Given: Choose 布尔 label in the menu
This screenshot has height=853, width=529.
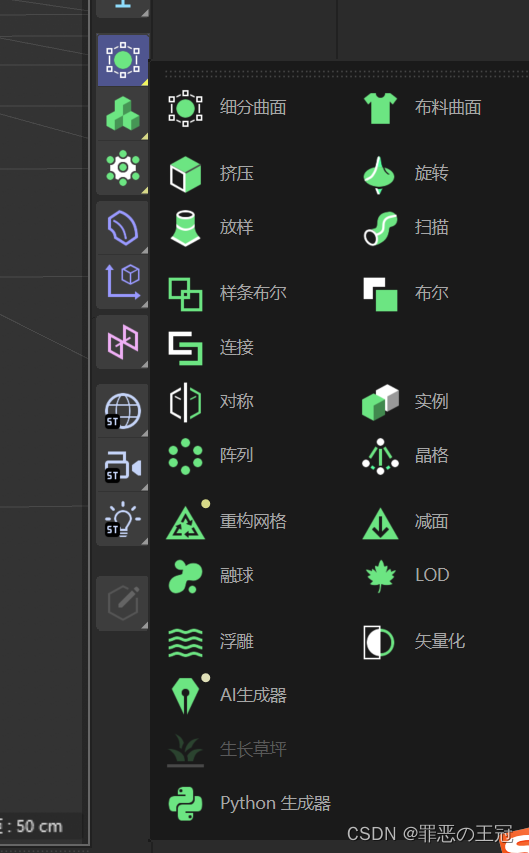Looking at the screenshot, I should [x=432, y=293].
